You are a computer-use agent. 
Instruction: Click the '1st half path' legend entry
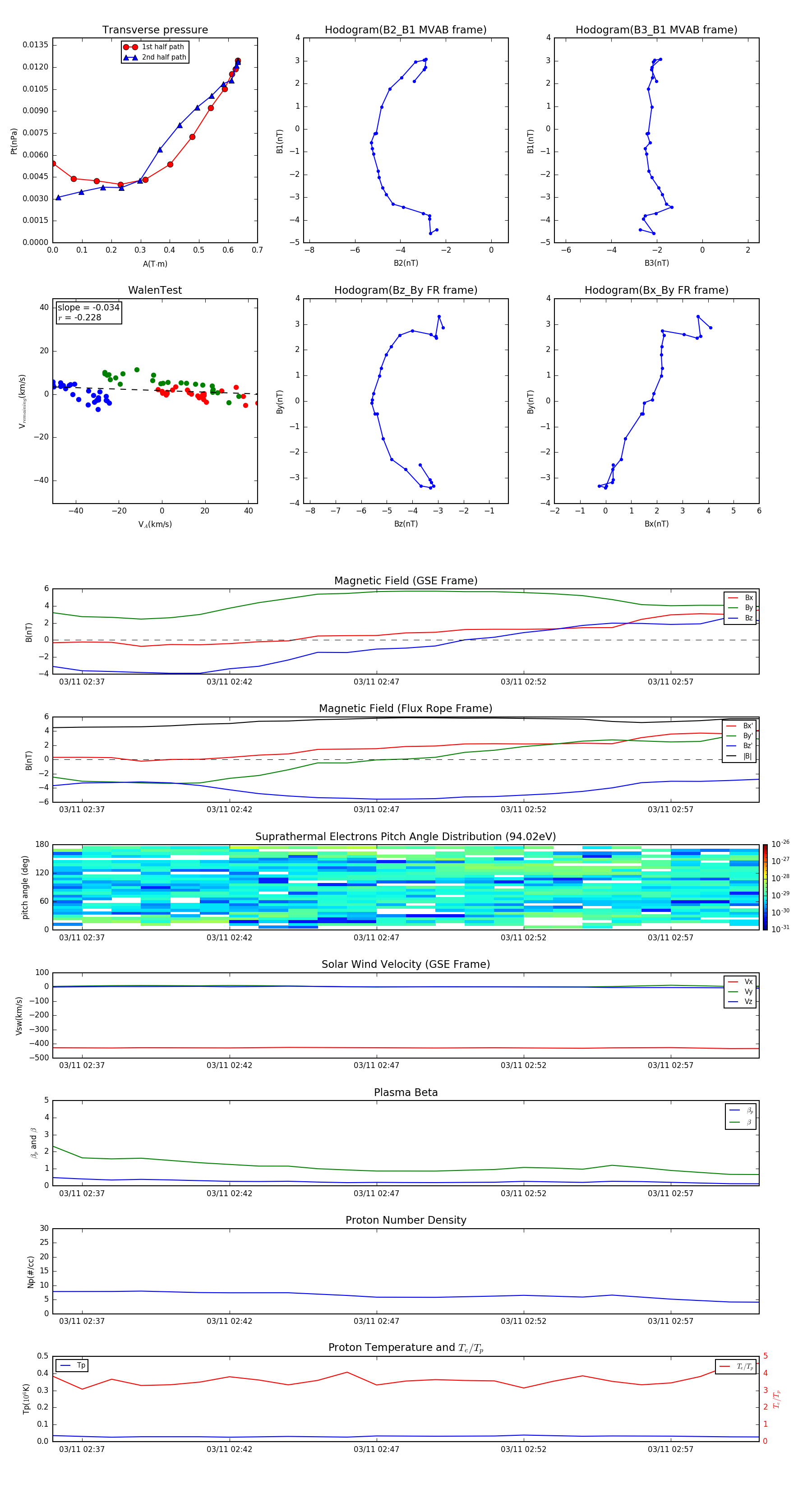click(x=154, y=47)
